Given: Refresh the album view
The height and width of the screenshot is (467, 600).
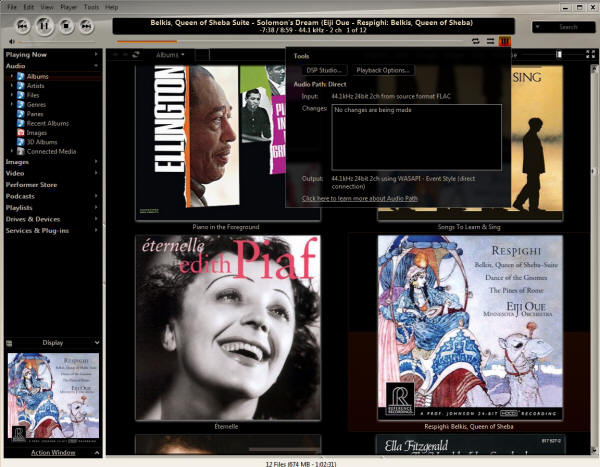Looking at the screenshot, I should (x=136, y=55).
